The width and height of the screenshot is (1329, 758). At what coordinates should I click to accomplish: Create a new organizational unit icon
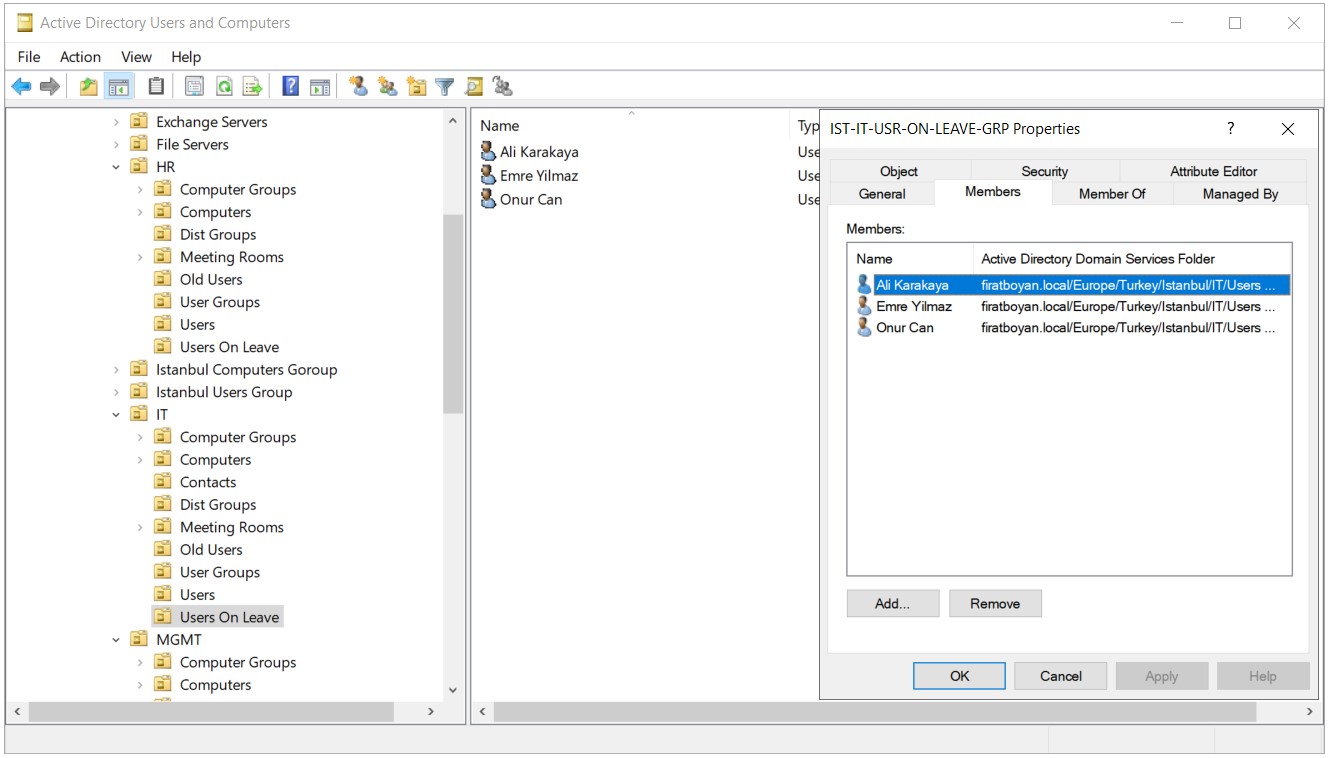[x=416, y=87]
